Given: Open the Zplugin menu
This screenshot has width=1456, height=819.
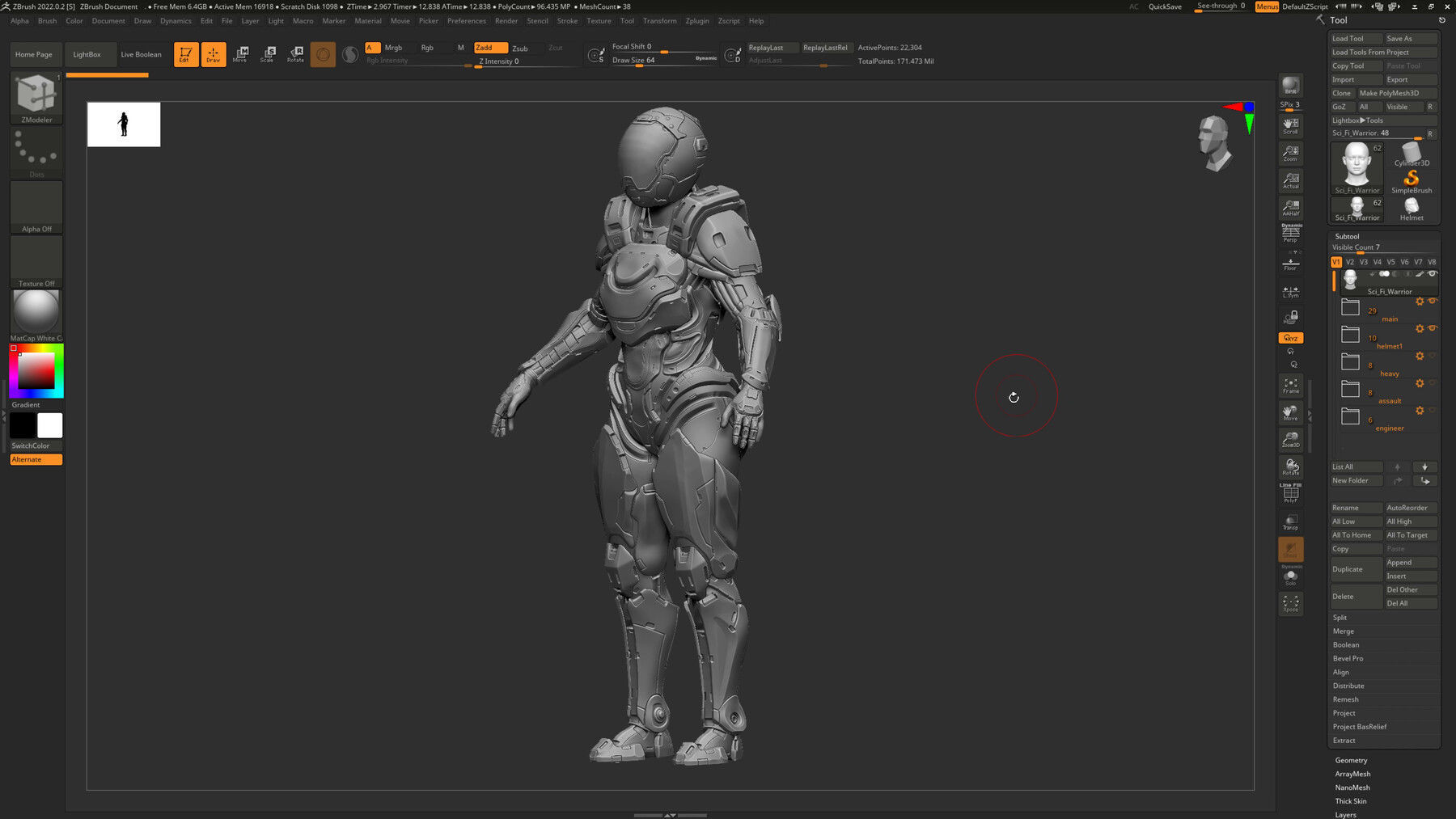Looking at the screenshot, I should [x=697, y=21].
